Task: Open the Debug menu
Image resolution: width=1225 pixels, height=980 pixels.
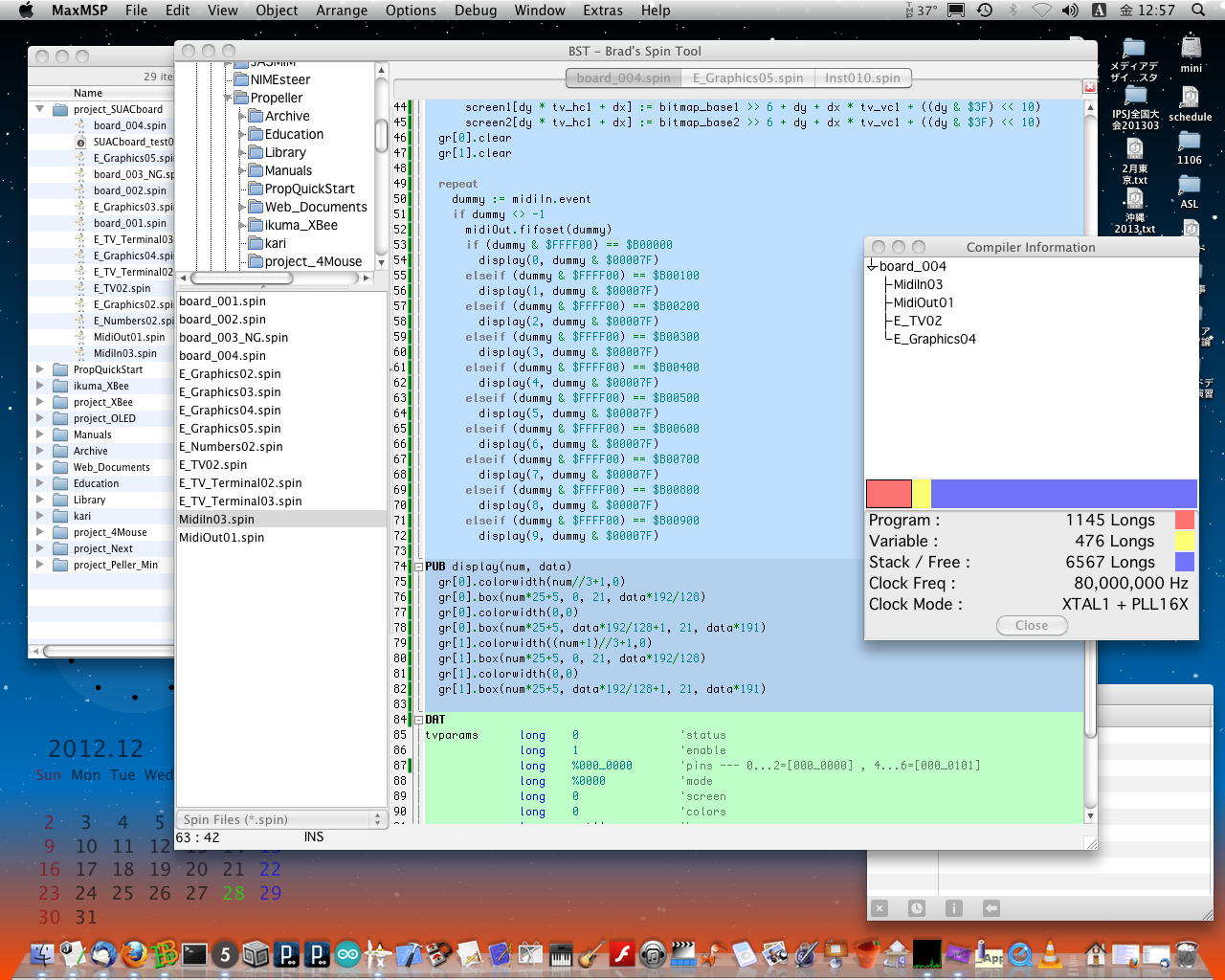Action: [475, 11]
